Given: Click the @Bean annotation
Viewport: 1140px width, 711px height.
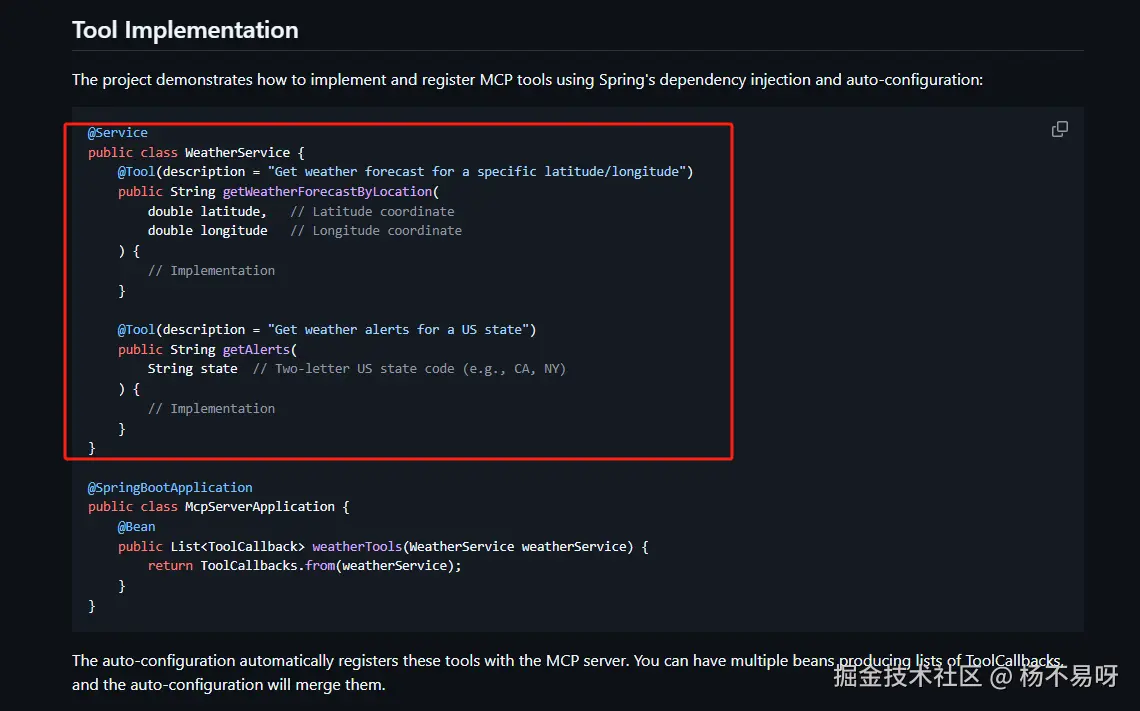Looking at the screenshot, I should (x=136, y=526).
